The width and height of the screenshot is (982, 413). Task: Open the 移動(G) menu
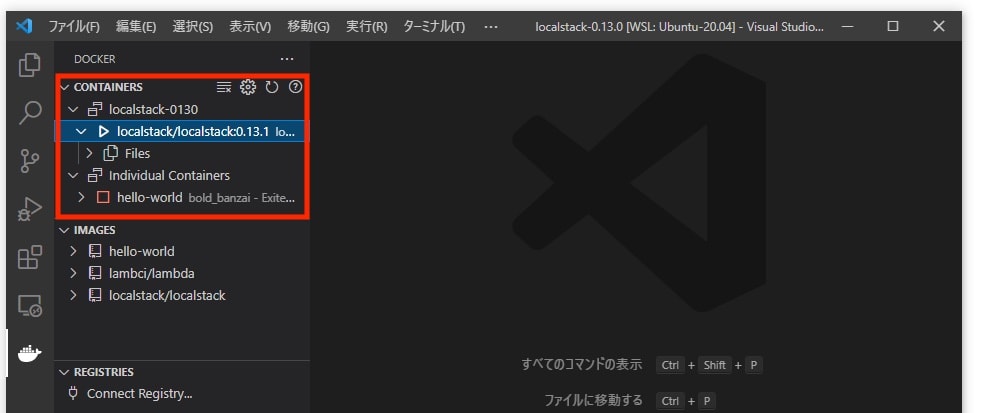308,26
